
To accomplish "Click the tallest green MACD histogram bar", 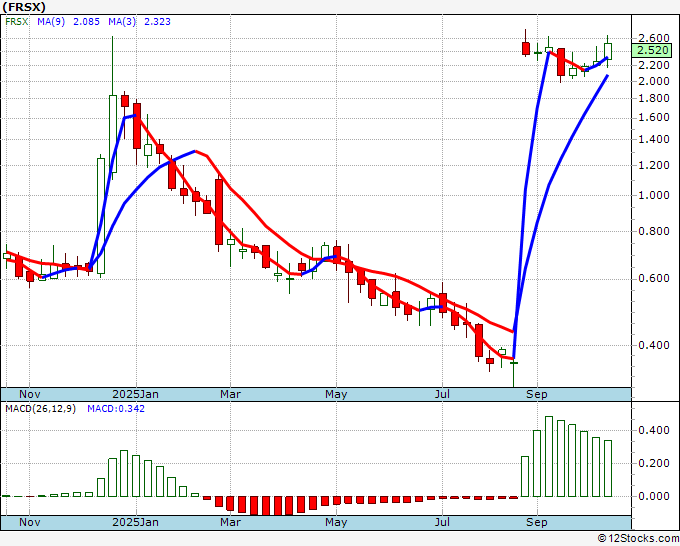I will [548, 456].
